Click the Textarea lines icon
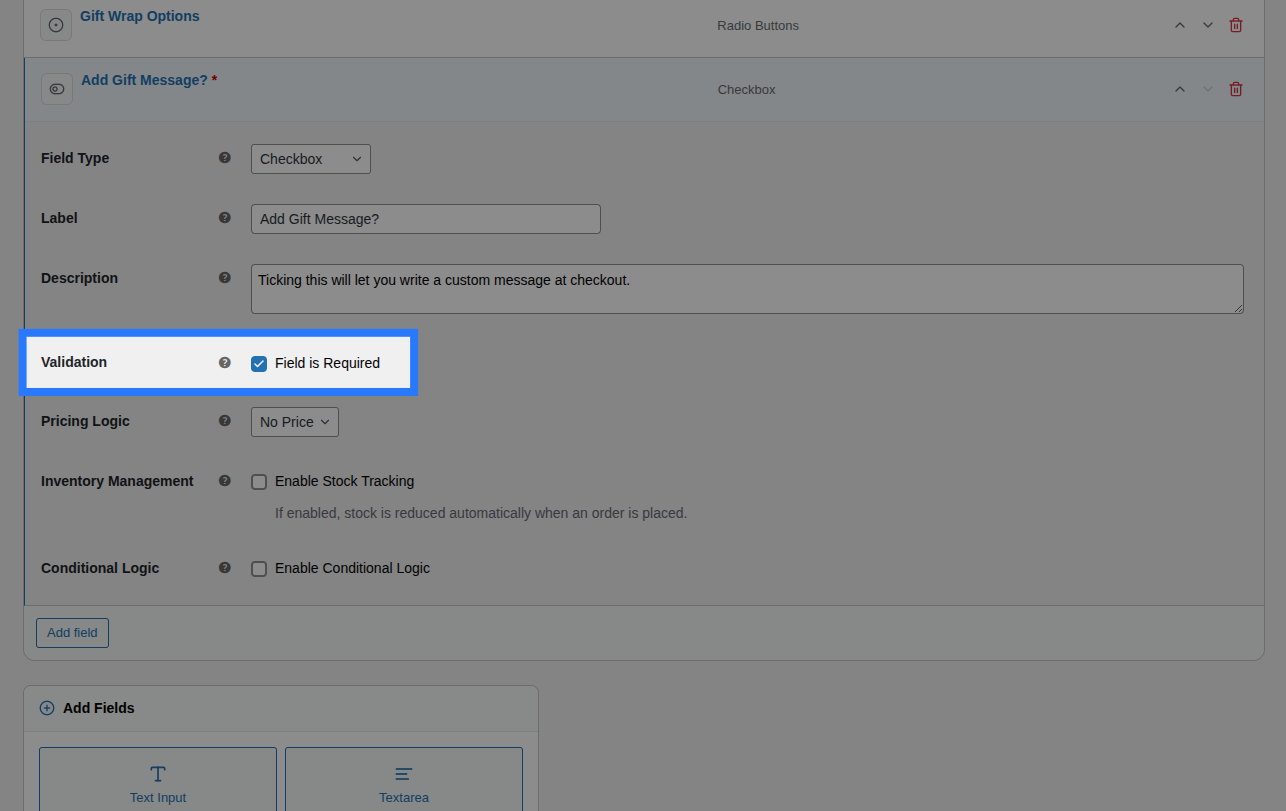The image size is (1286, 811). [403, 774]
